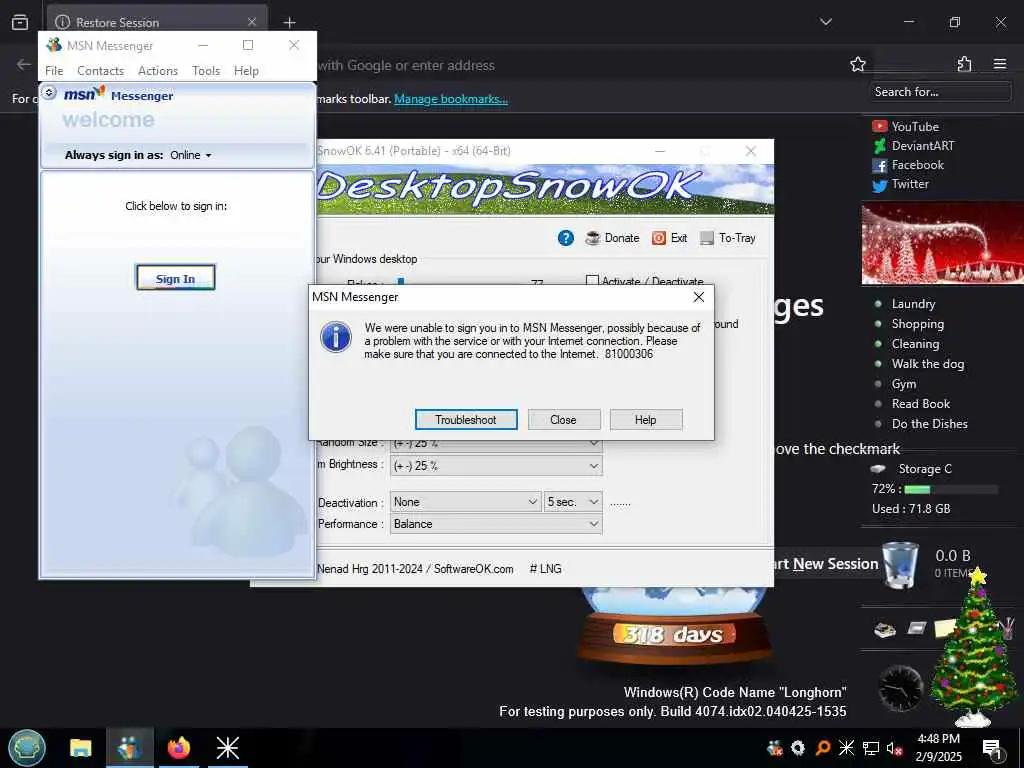Image resolution: width=1024 pixels, height=768 pixels.
Task: Collapse the MSN Messenger header with the round arrow button
Action: pos(49,93)
